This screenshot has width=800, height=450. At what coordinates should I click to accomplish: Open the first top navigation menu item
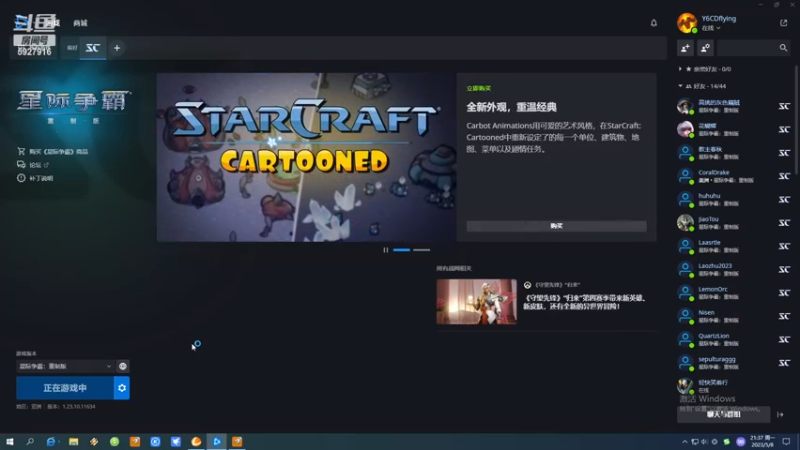52,23
